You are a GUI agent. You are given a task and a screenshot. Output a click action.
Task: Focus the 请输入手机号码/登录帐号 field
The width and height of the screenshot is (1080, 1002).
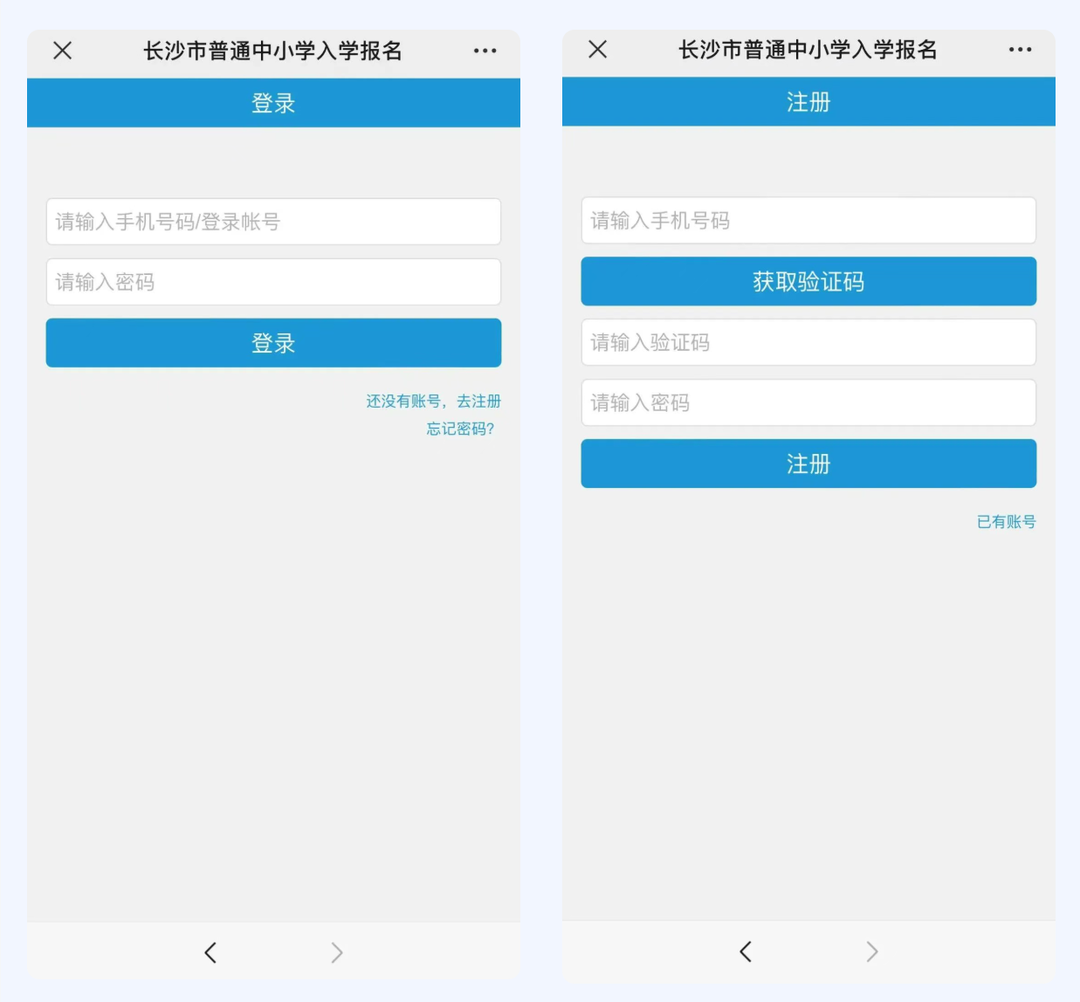[x=273, y=222]
